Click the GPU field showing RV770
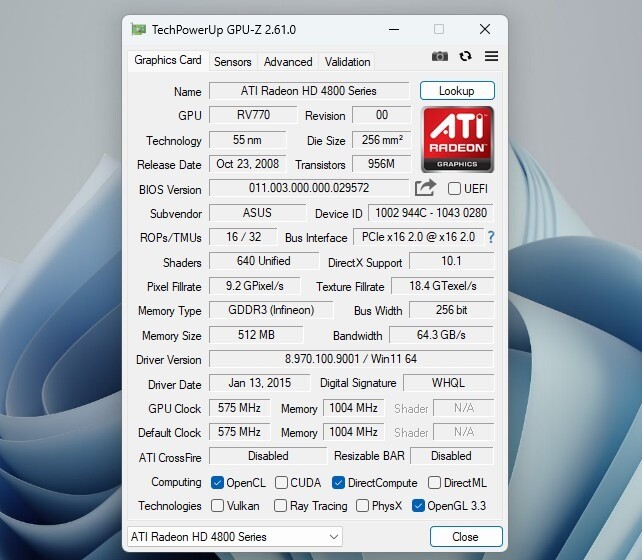642x560 pixels. pos(253,115)
